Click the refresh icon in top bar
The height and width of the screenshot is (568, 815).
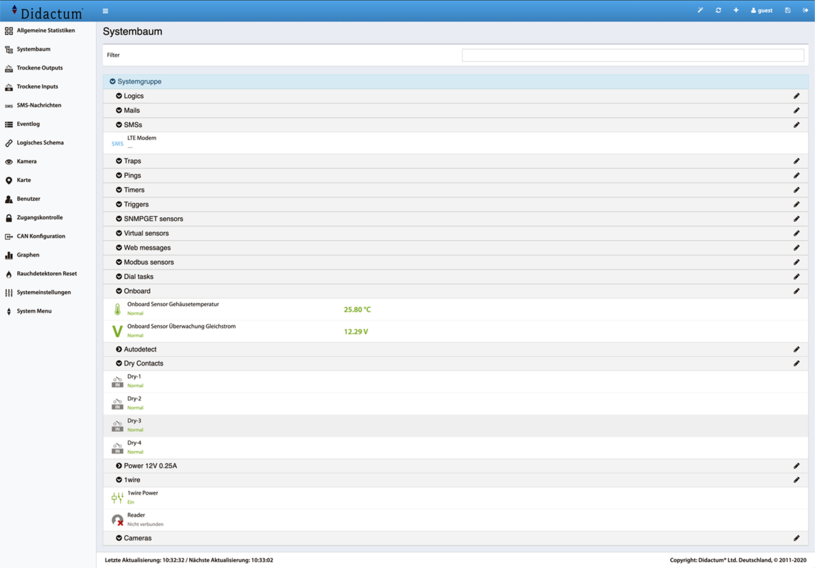pyautogui.click(x=718, y=10)
